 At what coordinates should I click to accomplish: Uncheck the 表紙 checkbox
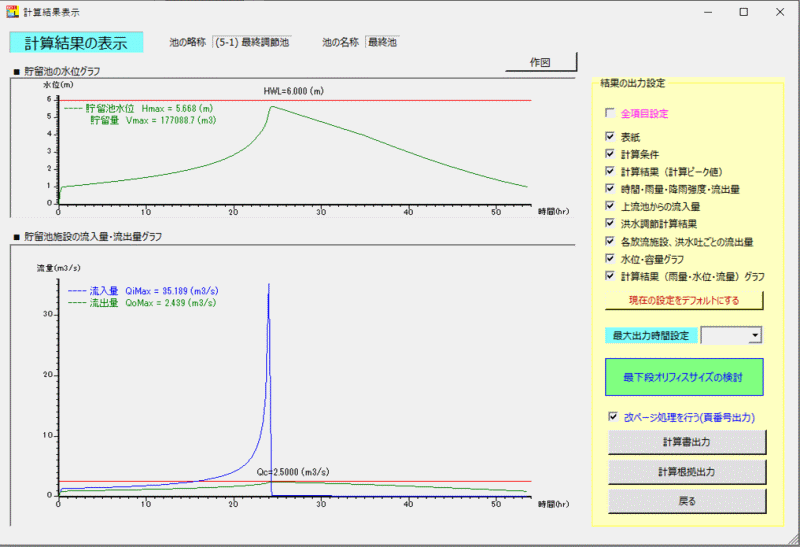tap(610, 137)
